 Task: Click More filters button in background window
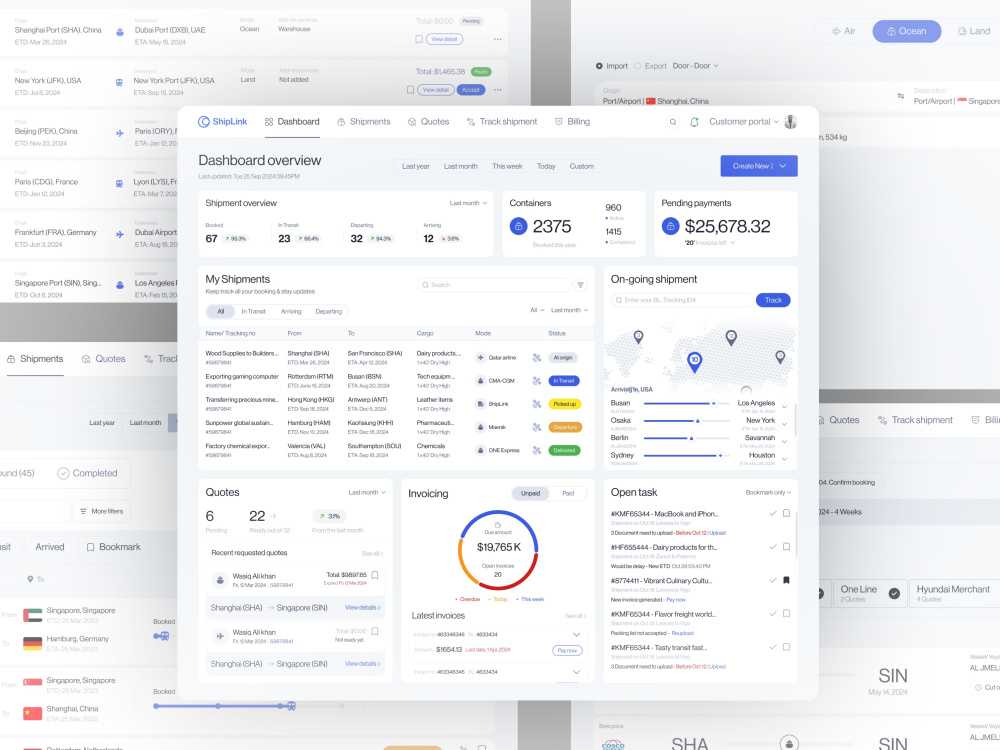[x=101, y=511]
